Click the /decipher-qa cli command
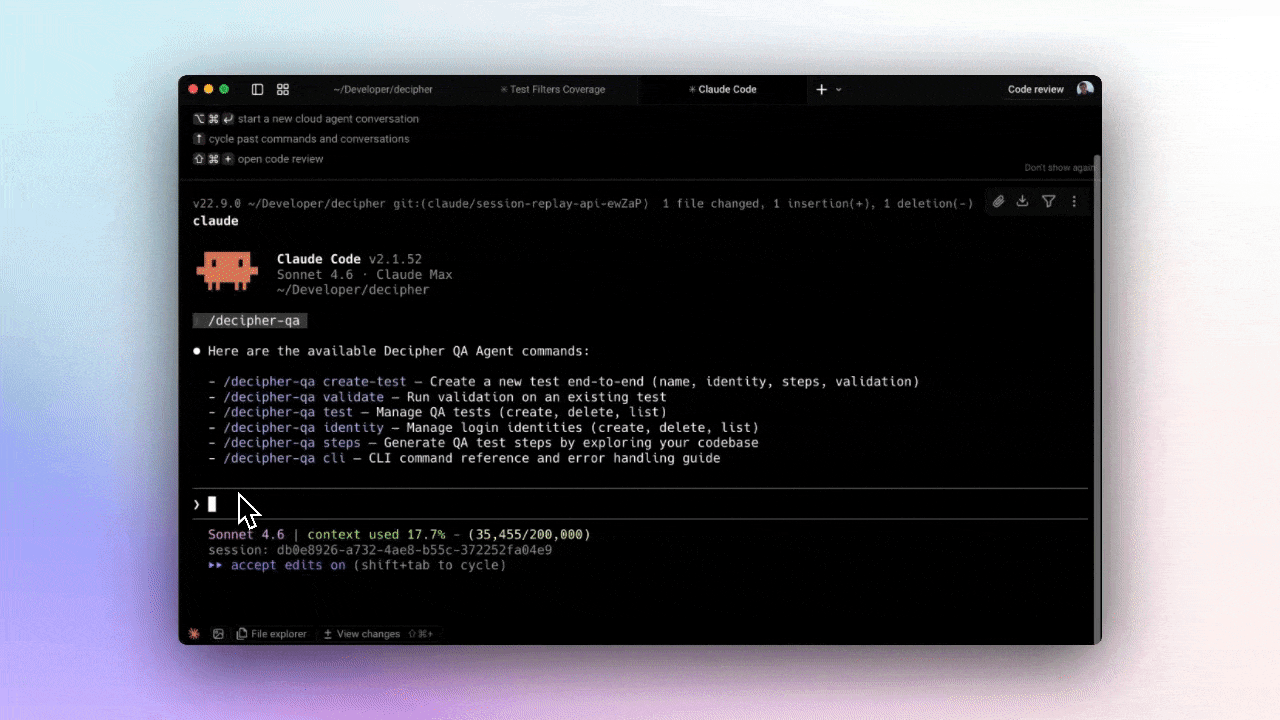The height and width of the screenshot is (720, 1280). (284, 458)
